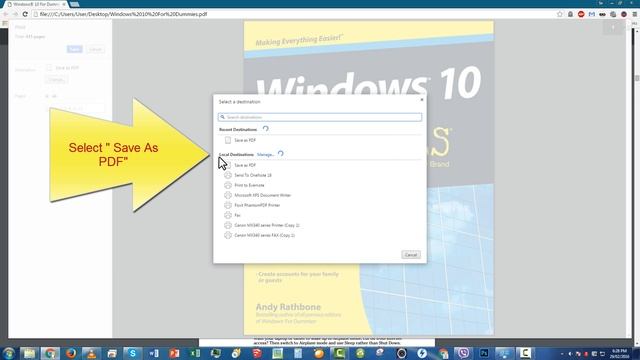
Task: Select 'Foxit PhantomPDF Printer' destination
Action: pos(257,205)
